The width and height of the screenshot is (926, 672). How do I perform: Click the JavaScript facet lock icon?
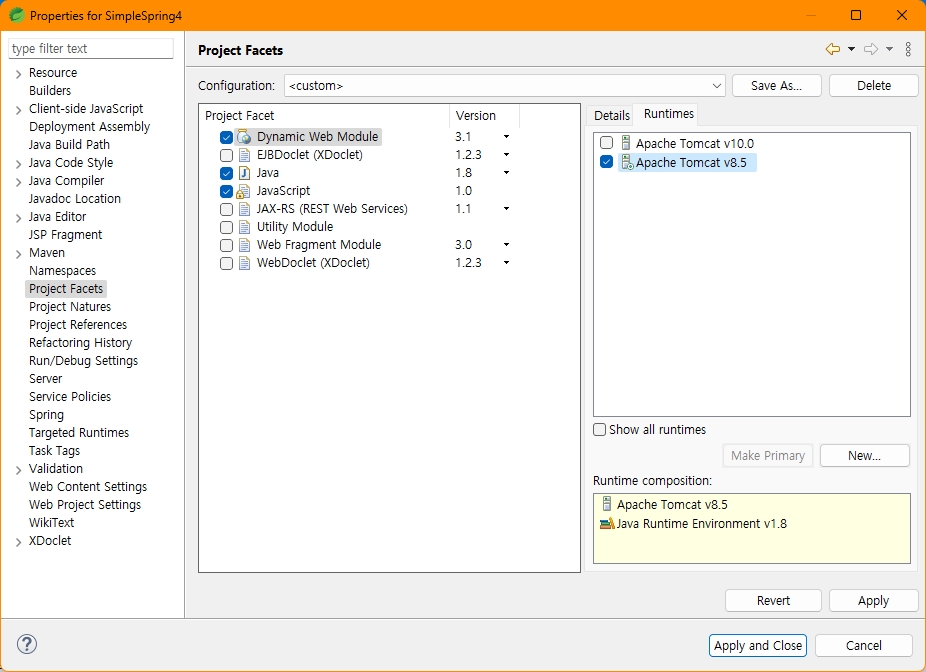(x=243, y=191)
